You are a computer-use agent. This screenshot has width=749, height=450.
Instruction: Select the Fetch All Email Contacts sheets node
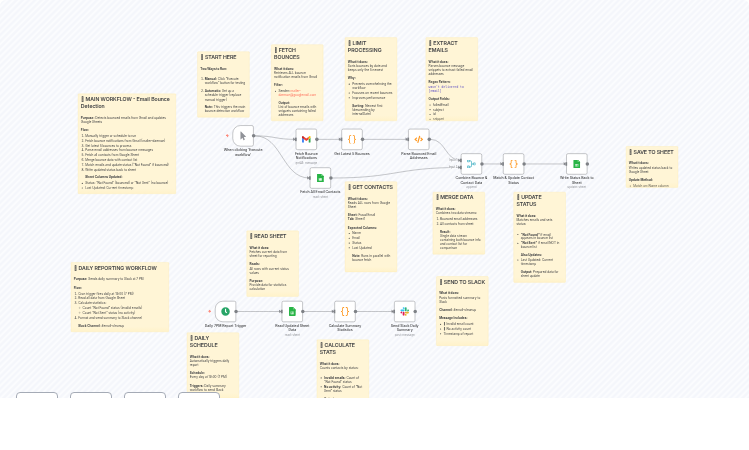[x=320, y=178]
